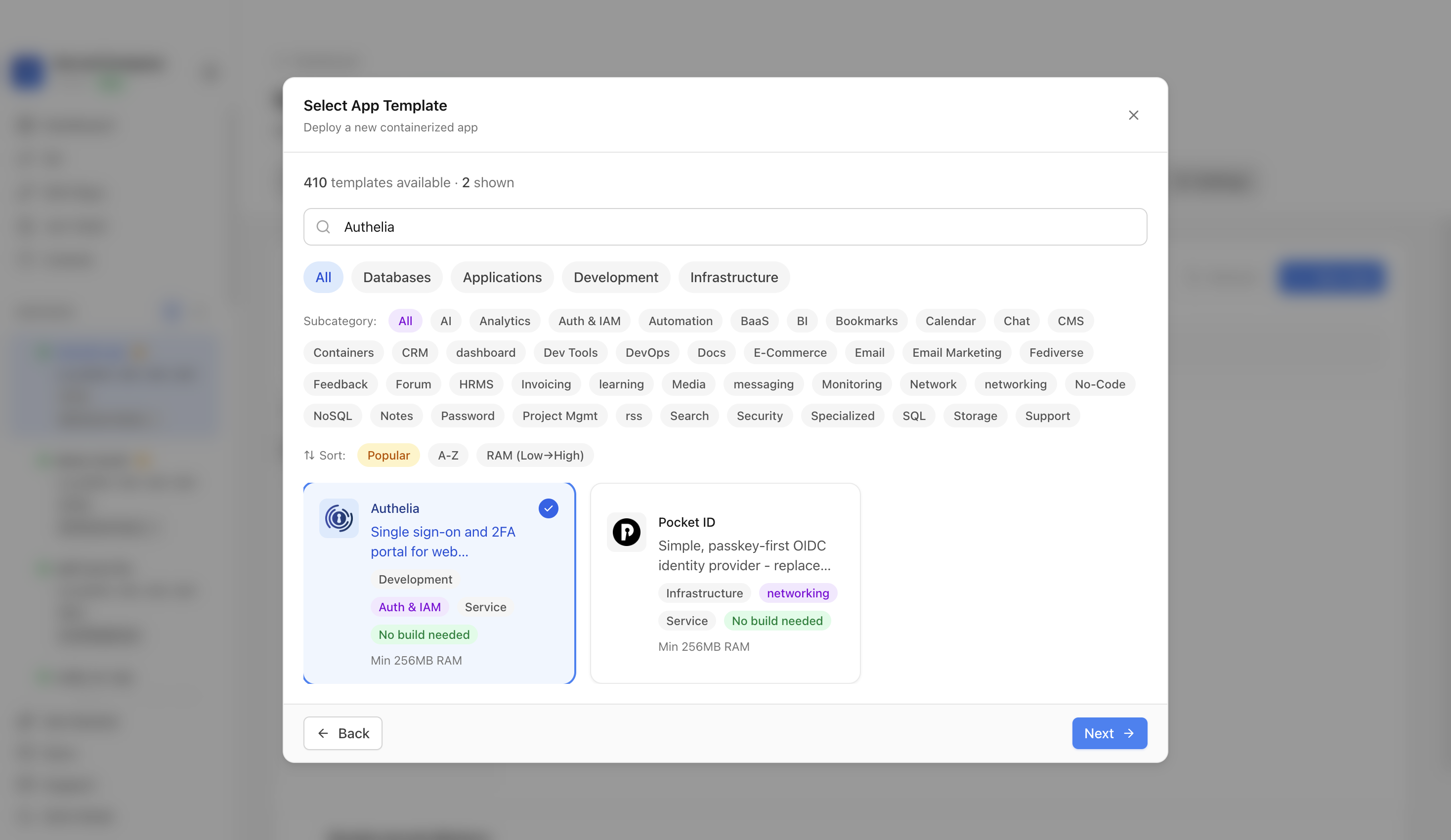Filter by Project Mgmt subcategory
The height and width of the screenshot is (840, 1451).
pos(559,416)
